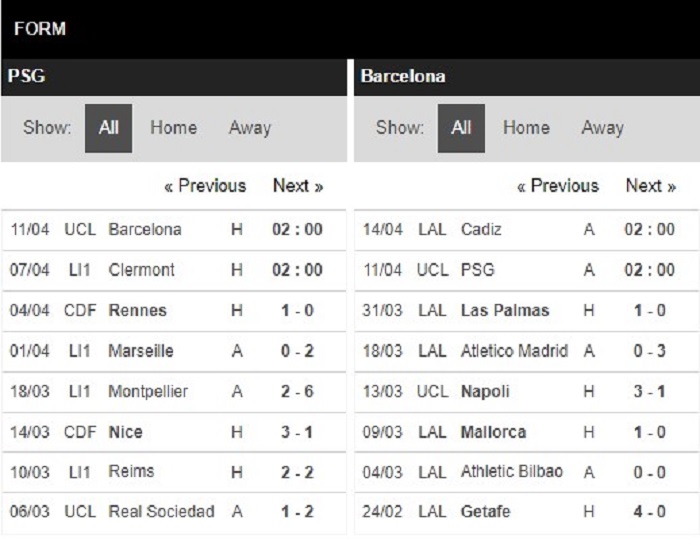Select the All filter under Barcelona
Viewport: 700px width, 539px height.
pyautogui.click(x=461, y=128)
